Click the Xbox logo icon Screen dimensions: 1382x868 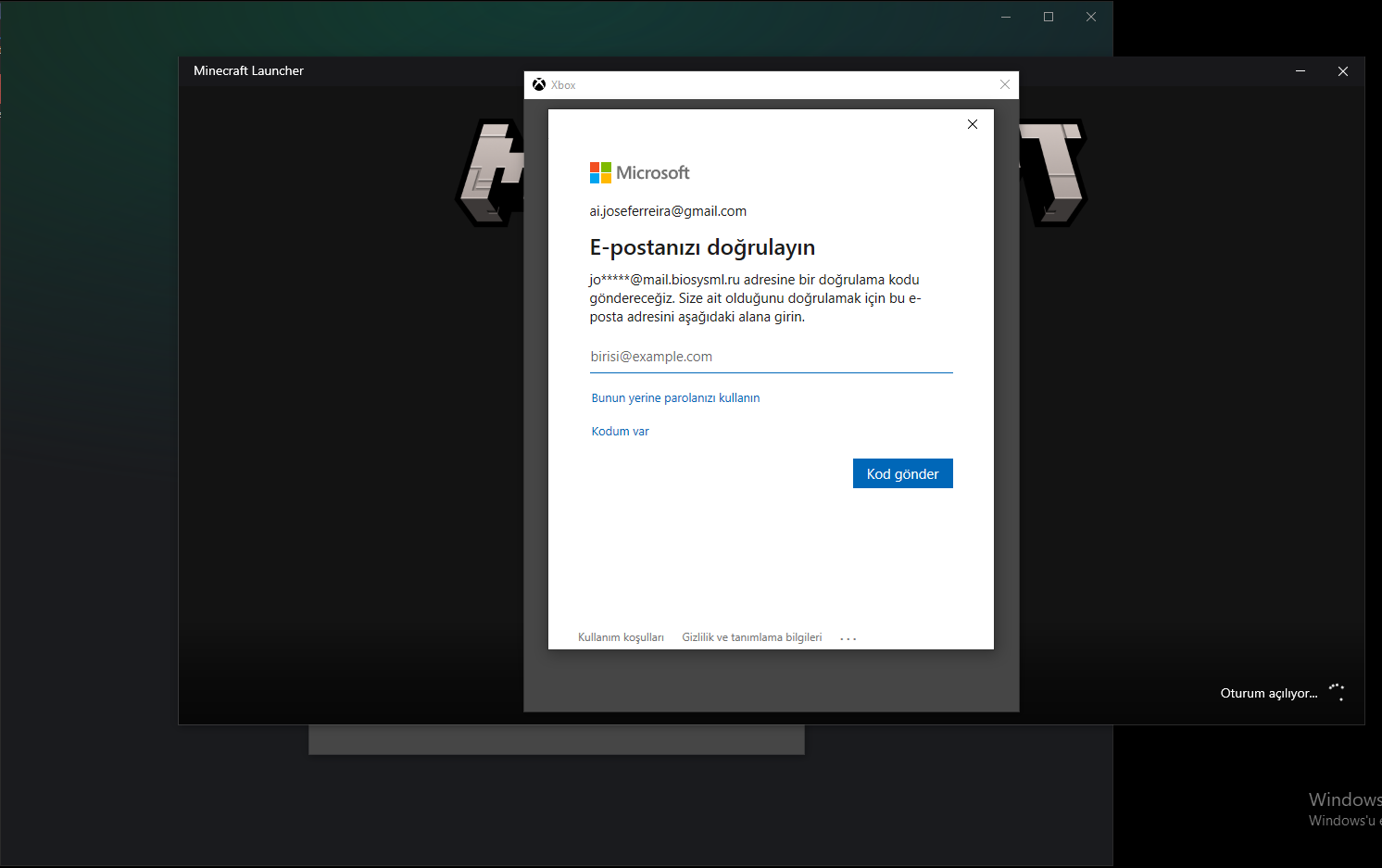(539, 84)
